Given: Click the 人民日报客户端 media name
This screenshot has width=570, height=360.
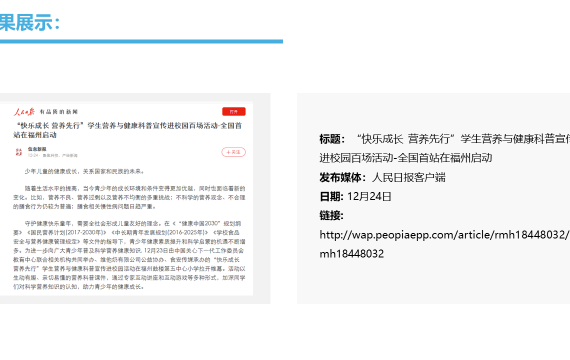Looking at the screenshot, I should click(x=409, y=177).
